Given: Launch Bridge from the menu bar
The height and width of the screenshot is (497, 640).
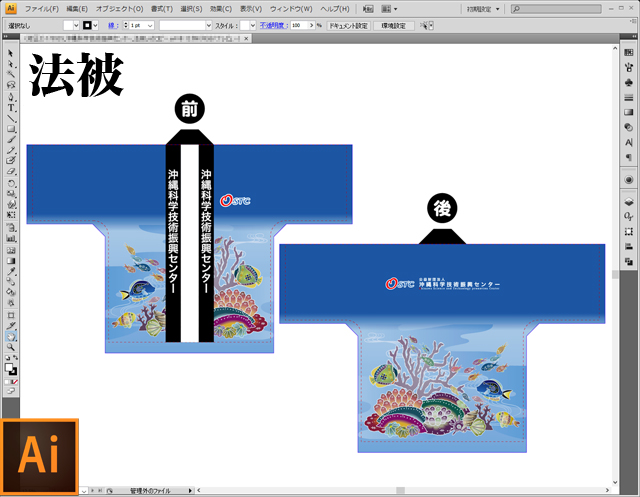Looking at the screenshot, I should click(368, 9).
